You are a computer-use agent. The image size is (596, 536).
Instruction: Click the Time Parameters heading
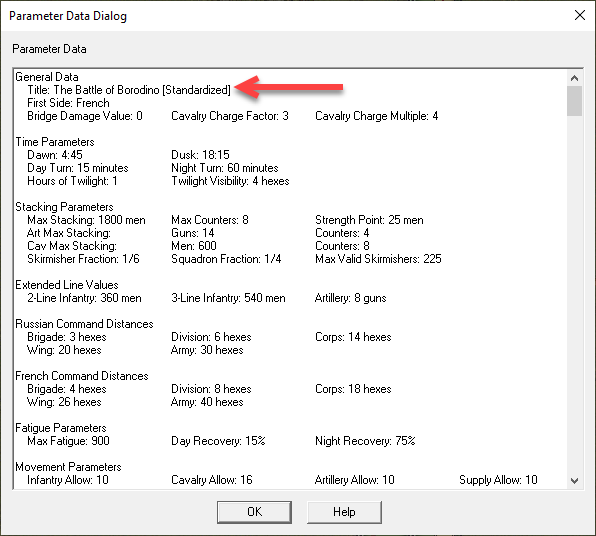(55, 142)
